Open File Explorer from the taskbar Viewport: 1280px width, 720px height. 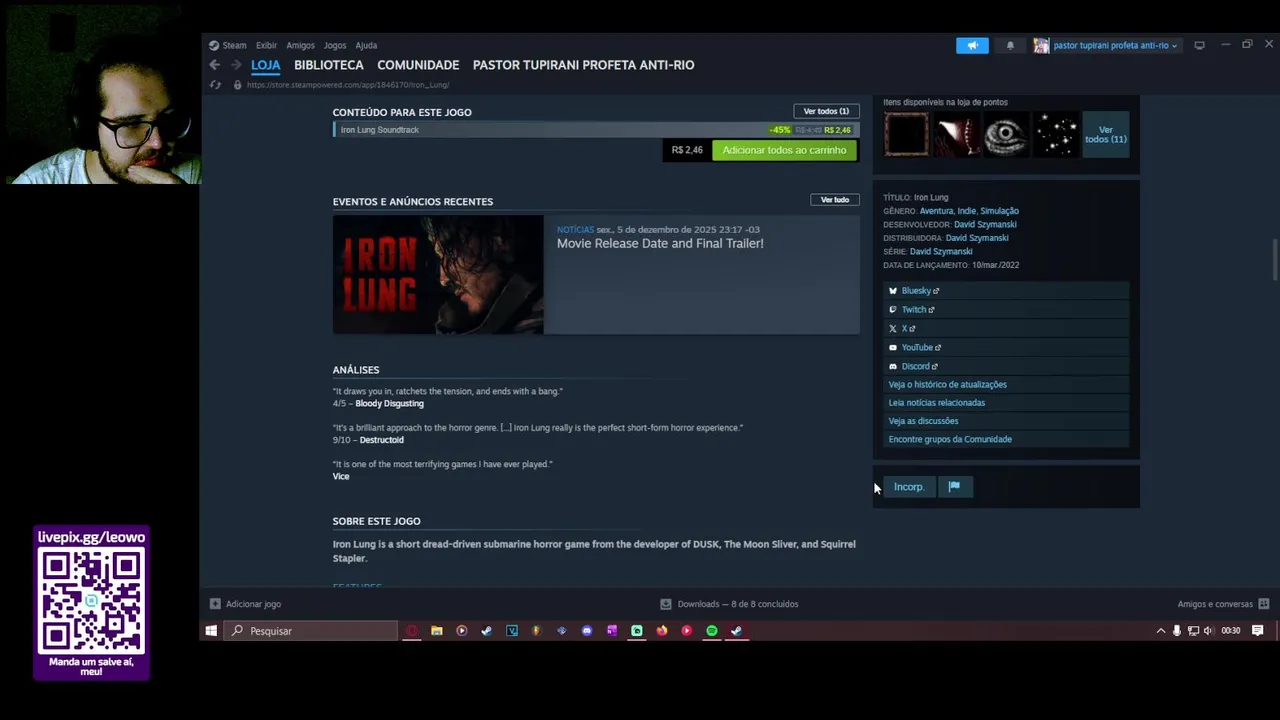coord(437,631)
